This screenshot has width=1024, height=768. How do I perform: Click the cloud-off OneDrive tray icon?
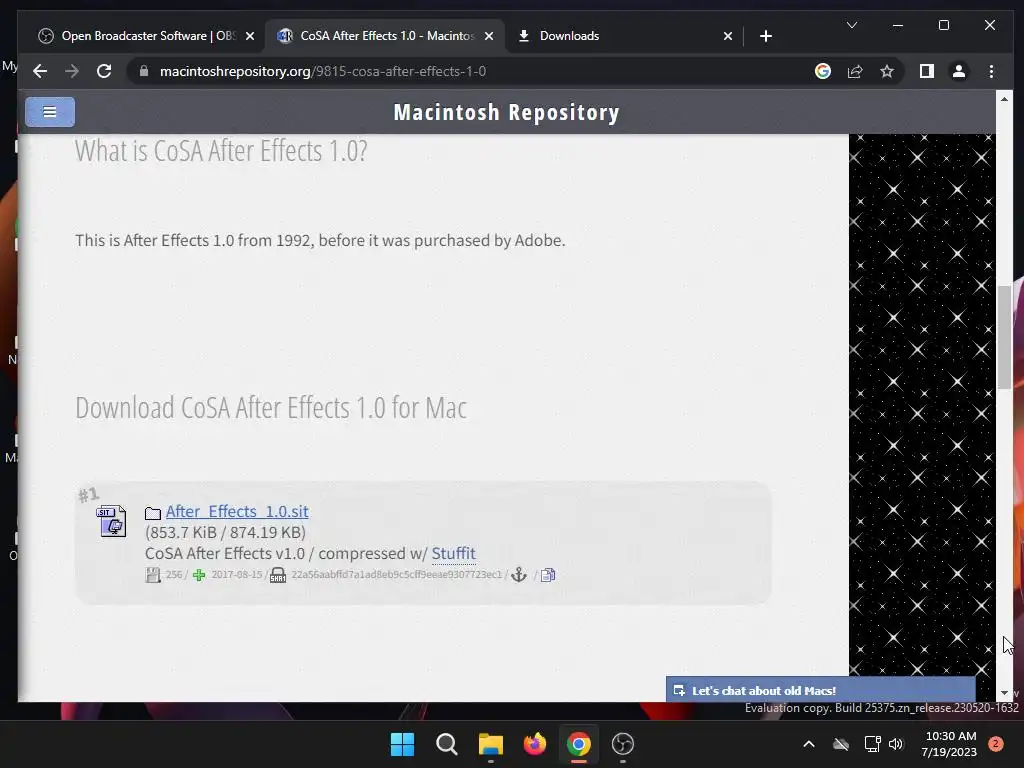(x=841, y=744)
